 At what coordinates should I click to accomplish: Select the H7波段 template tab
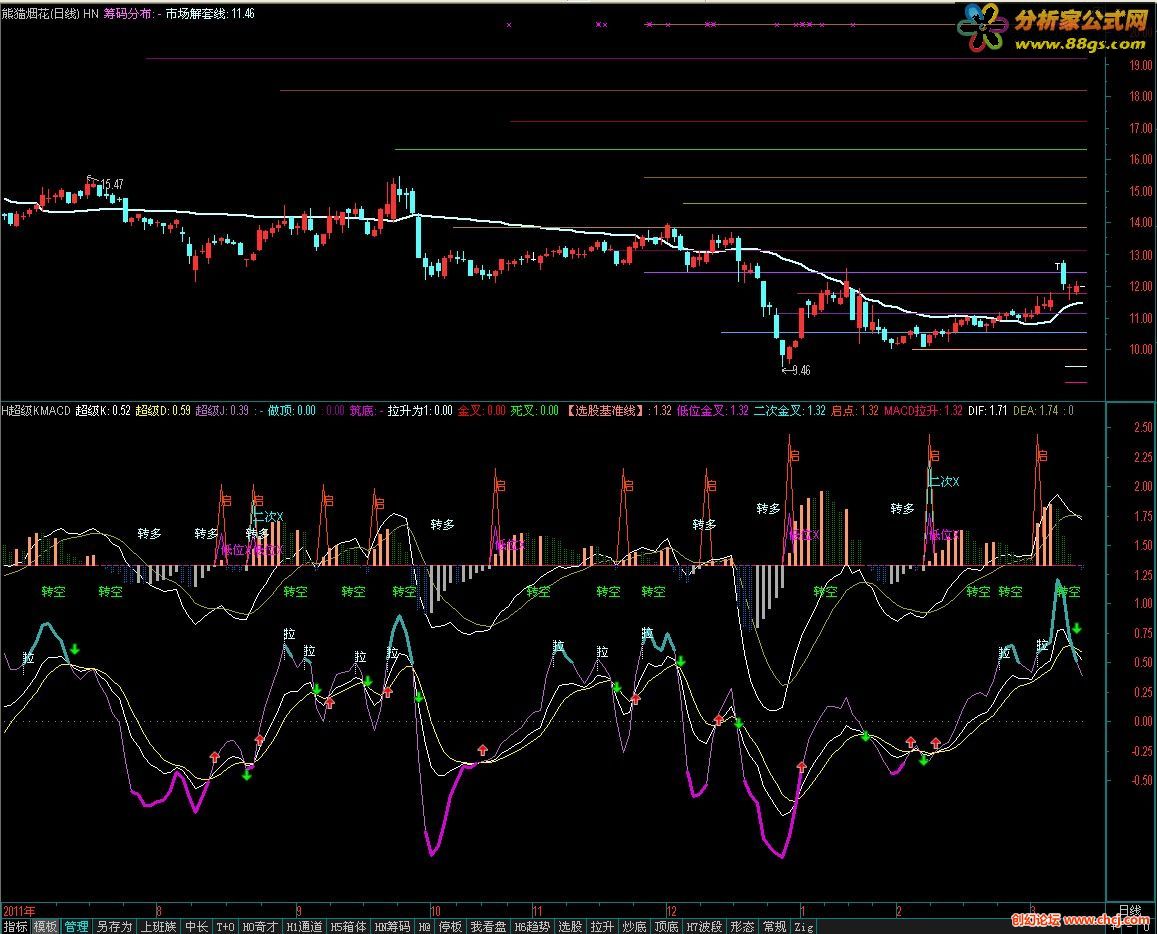[704, 927]
